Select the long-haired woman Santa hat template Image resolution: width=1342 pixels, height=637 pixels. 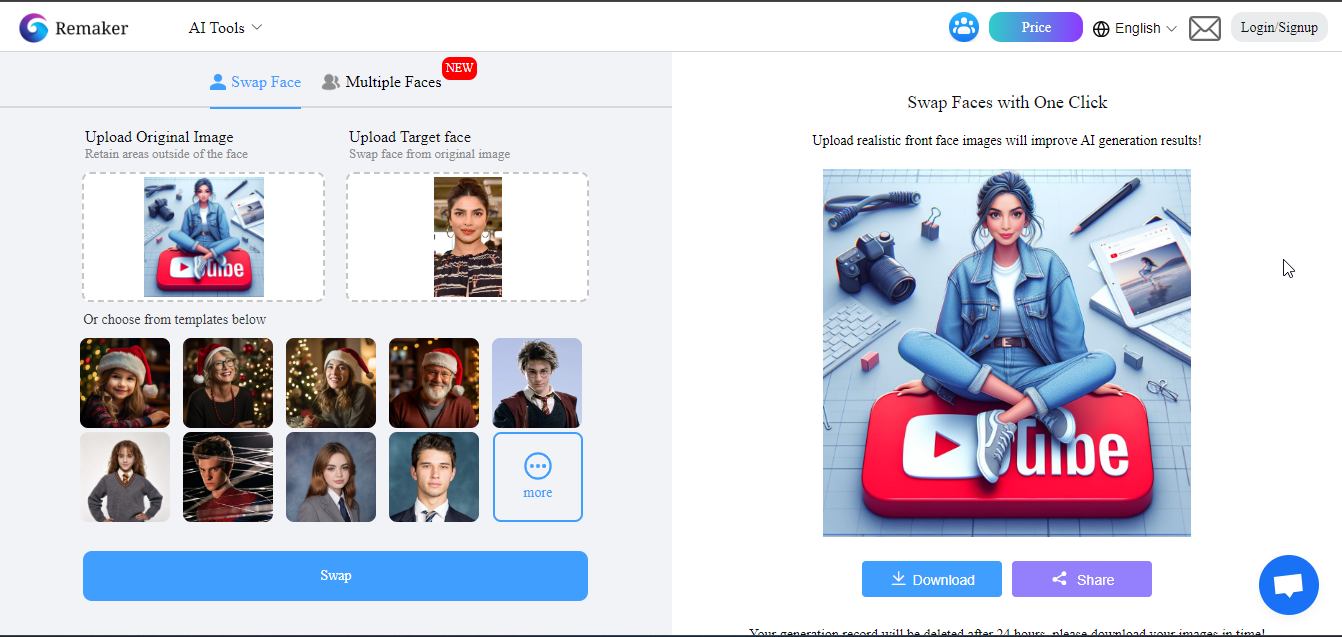click(x=331, y=383)
